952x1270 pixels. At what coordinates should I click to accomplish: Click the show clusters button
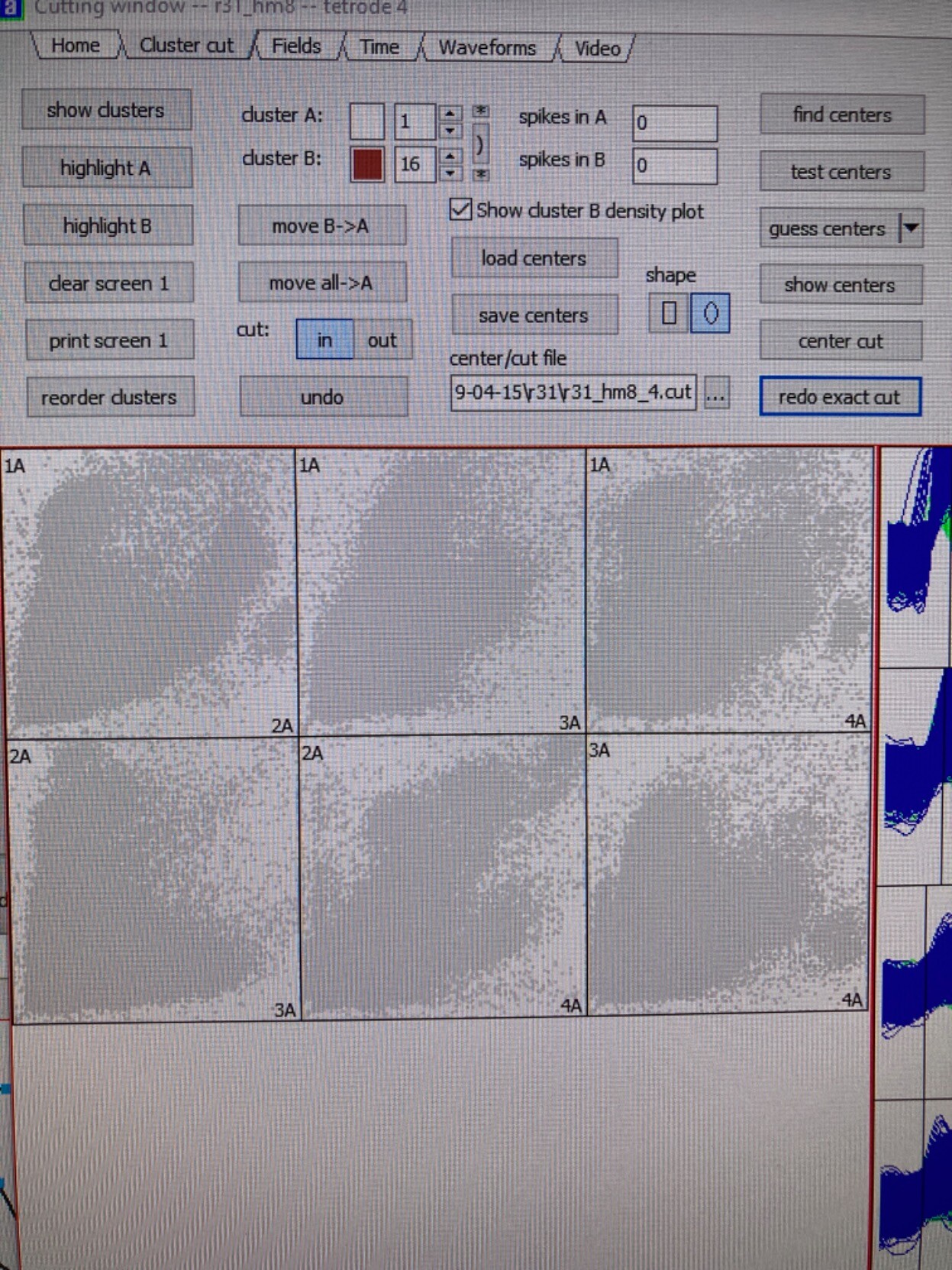(106, 110)
